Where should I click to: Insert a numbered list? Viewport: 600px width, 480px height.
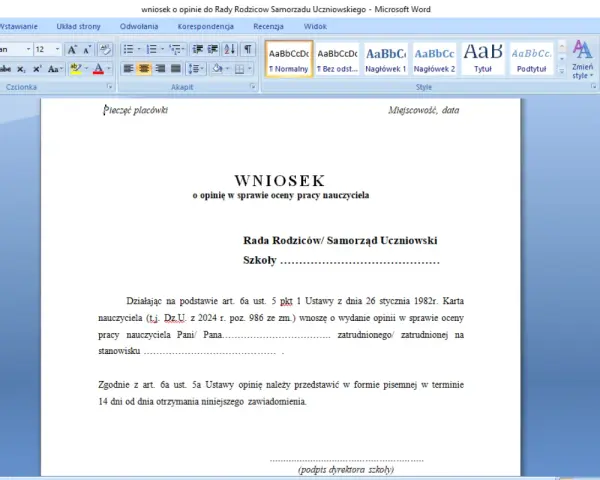[152, 49]
